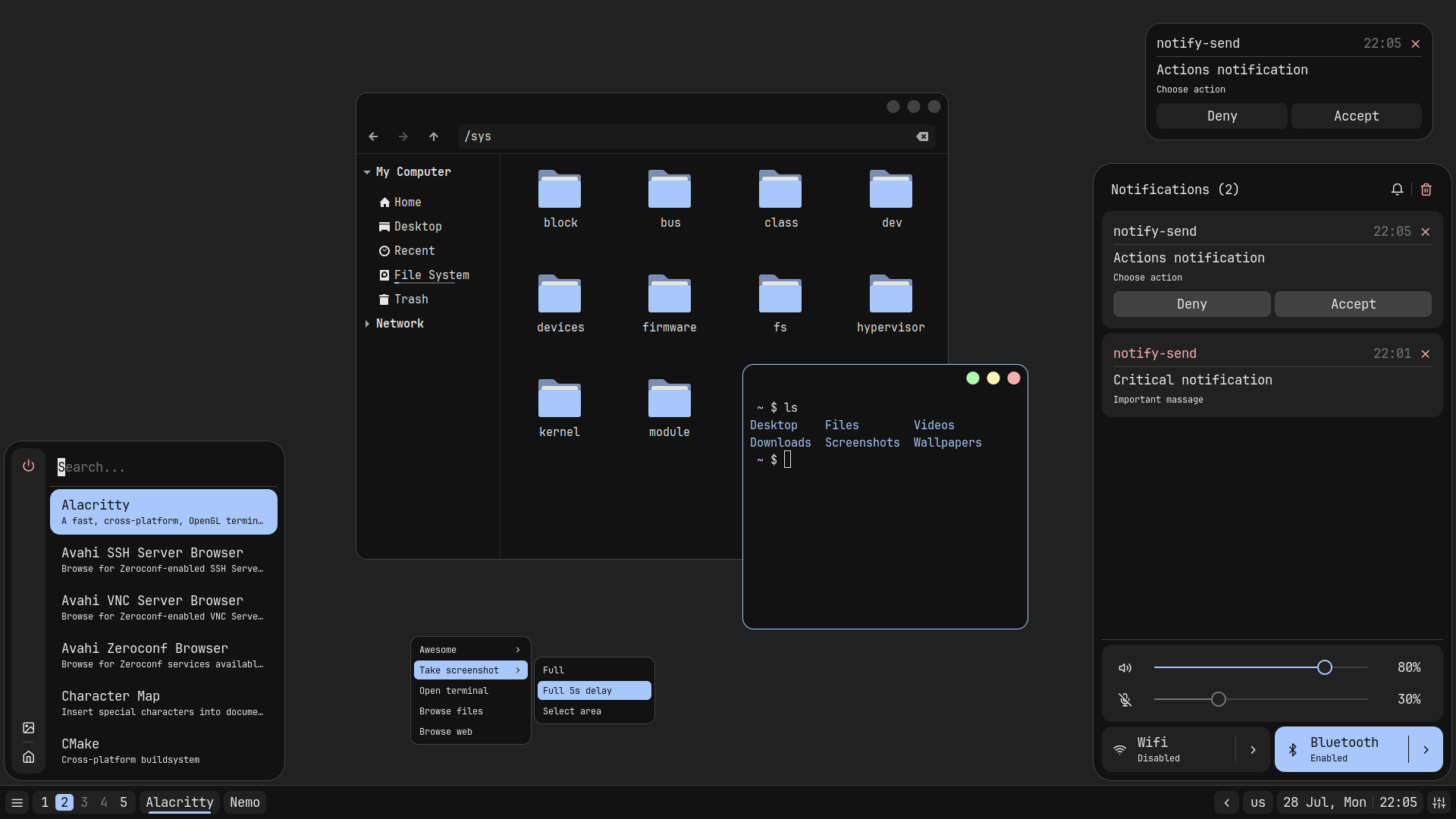Screen dimensions: 1456x819
Task: Expand Awesome submenu arrow
Action: 518,650
